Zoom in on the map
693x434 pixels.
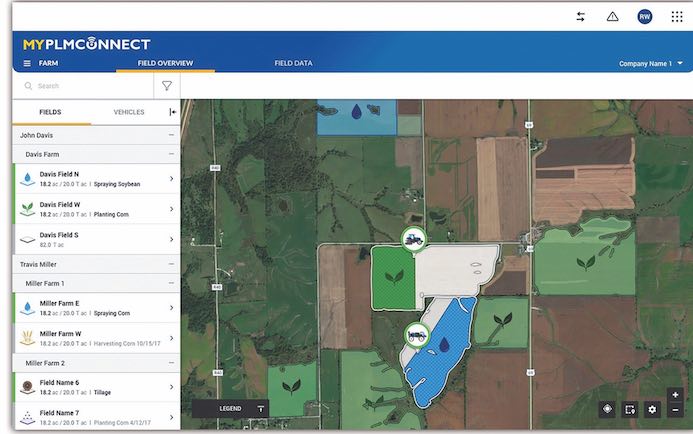point(676,395)
